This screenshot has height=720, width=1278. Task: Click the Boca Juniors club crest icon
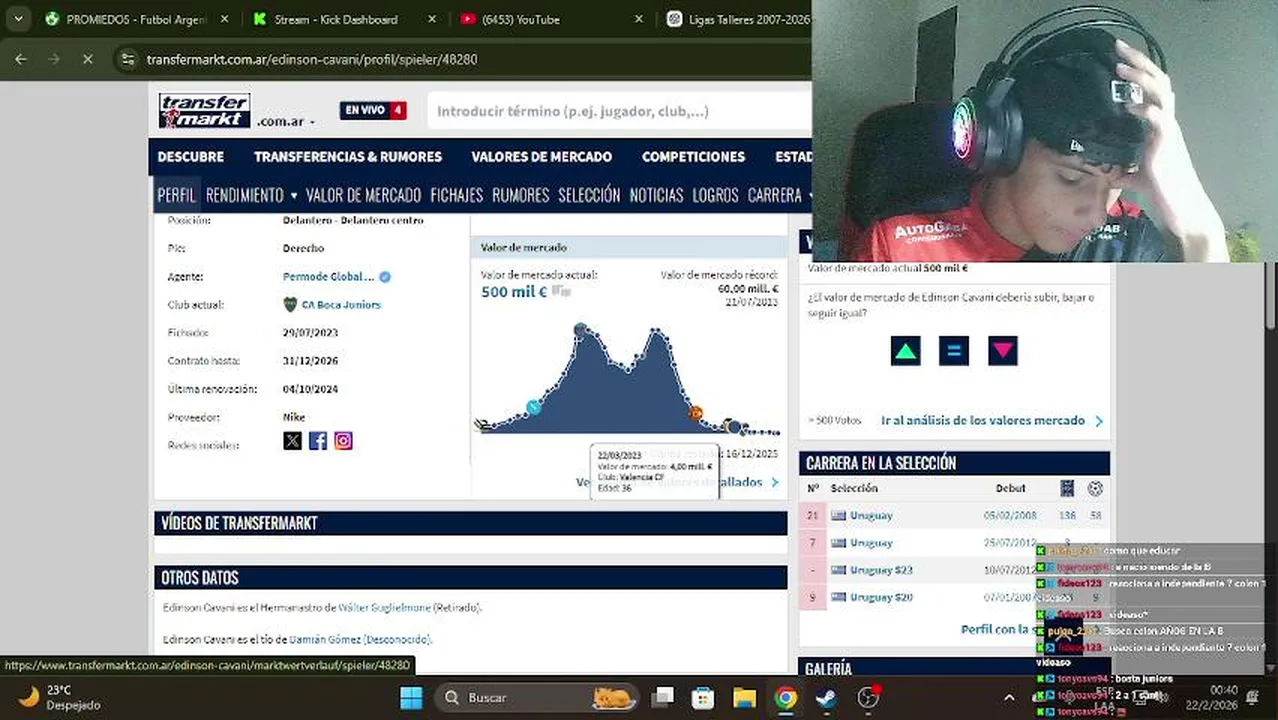point(290,305)
